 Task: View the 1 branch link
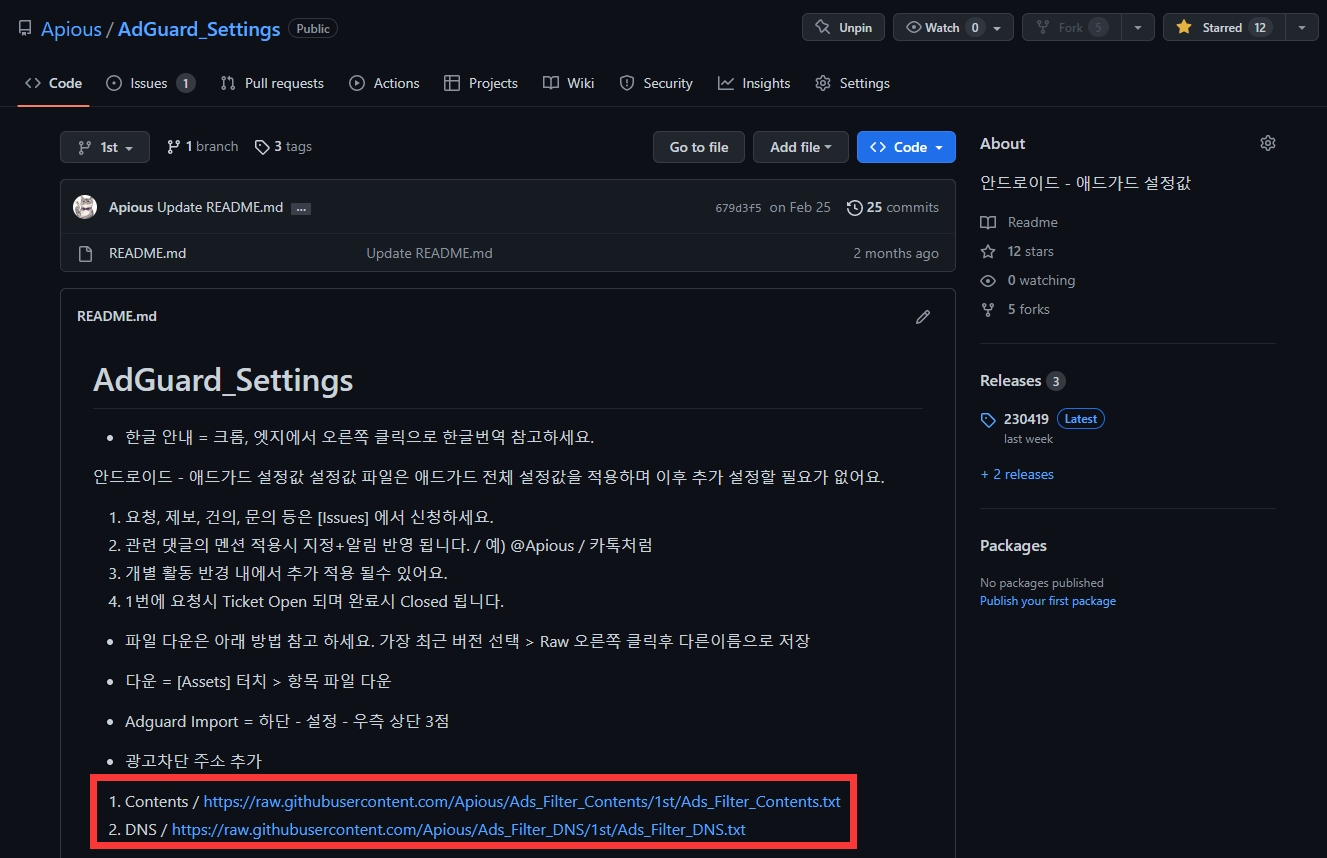(202, 147)
